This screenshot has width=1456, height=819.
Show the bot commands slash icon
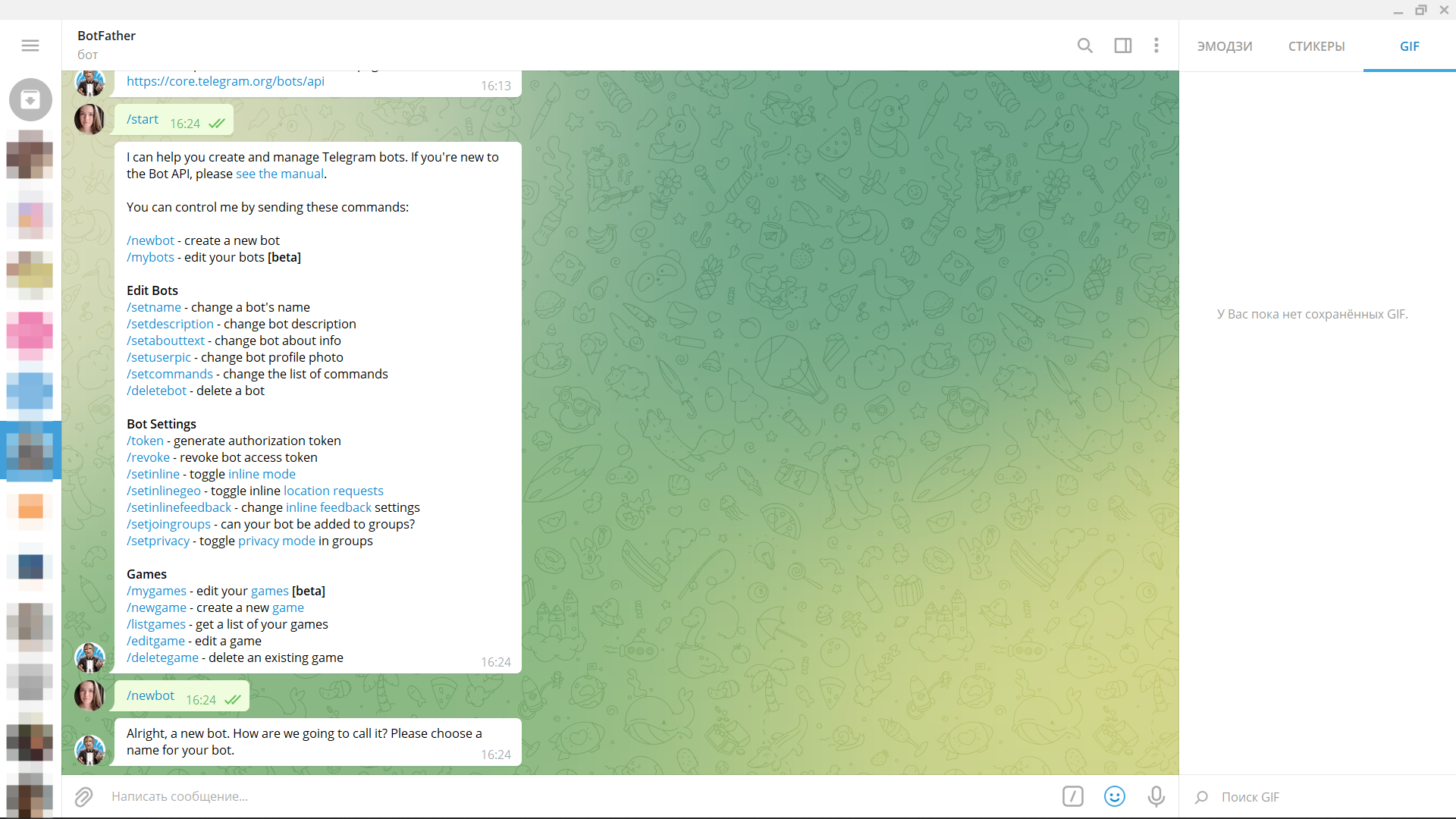pos(1073,796)
